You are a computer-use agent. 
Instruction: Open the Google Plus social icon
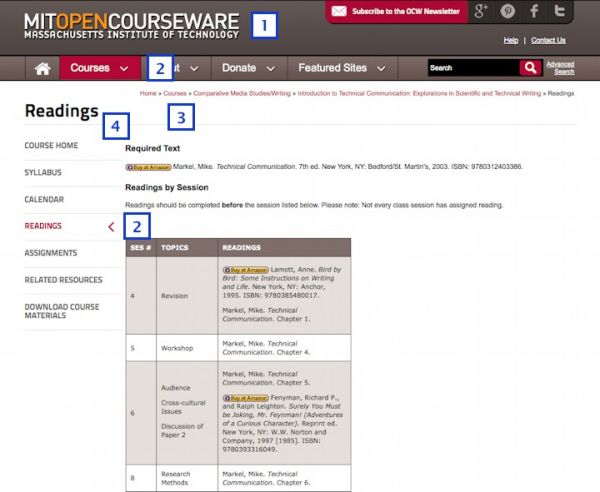482,12
